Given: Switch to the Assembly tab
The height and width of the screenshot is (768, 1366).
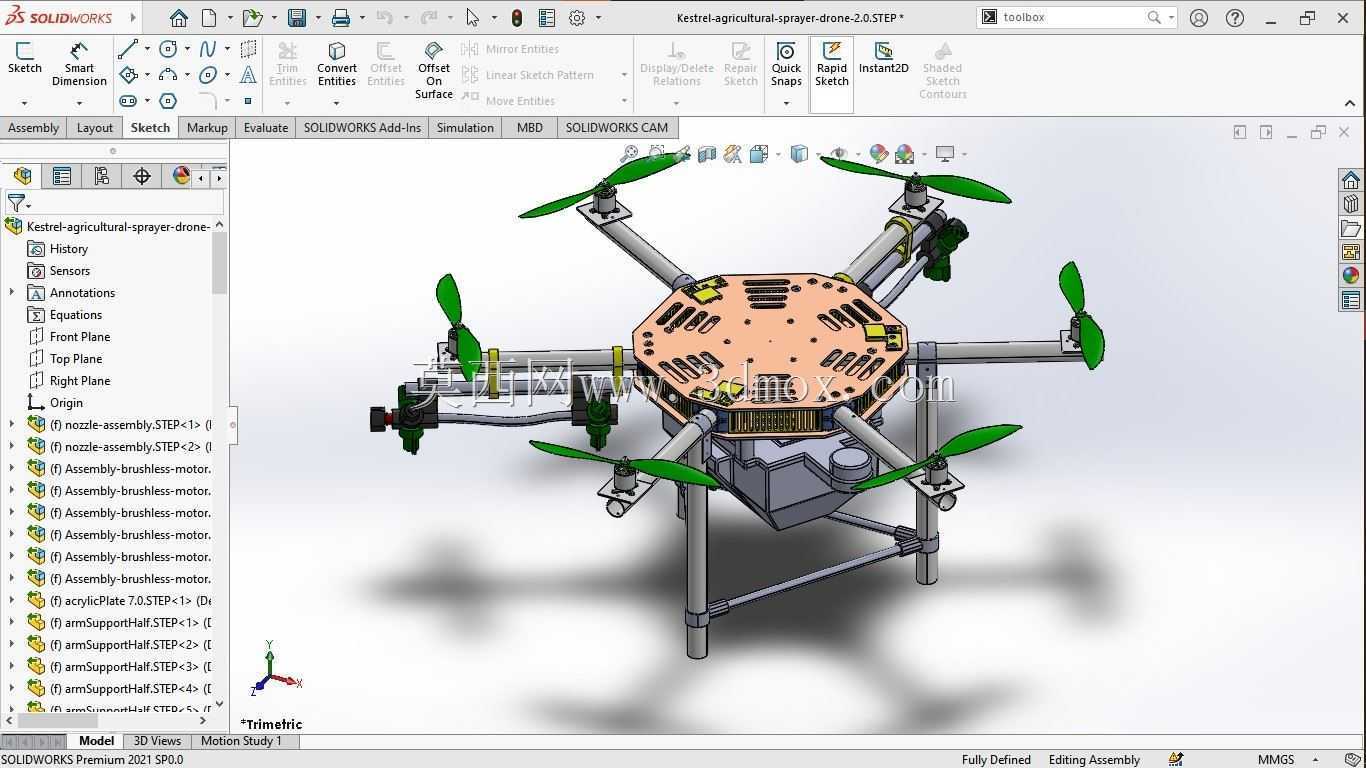Looking at the screenshot, I should tap(33, 128).
